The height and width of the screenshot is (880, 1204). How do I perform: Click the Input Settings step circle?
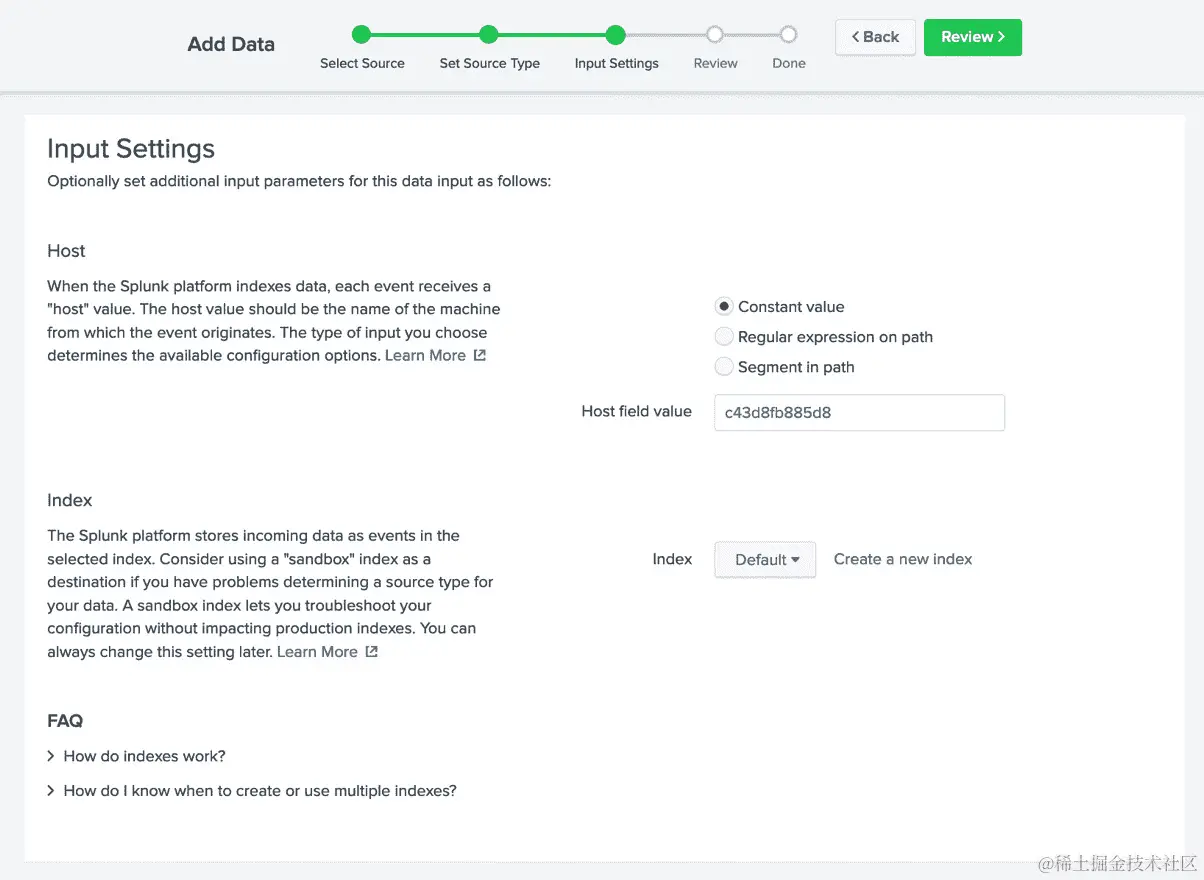(616, 35)
